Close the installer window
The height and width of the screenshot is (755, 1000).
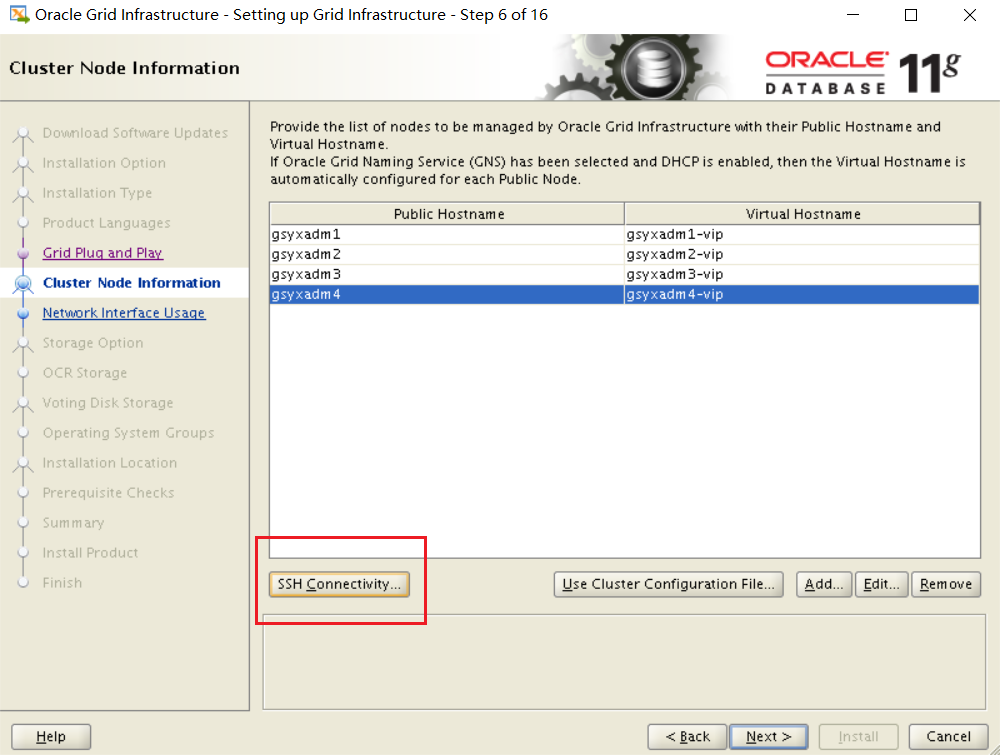click(969, 15)
